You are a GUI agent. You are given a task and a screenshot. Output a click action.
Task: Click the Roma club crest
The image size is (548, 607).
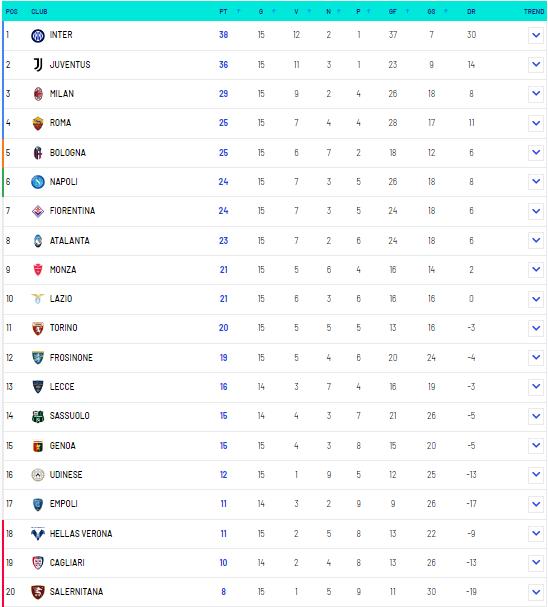click(38, 123)
